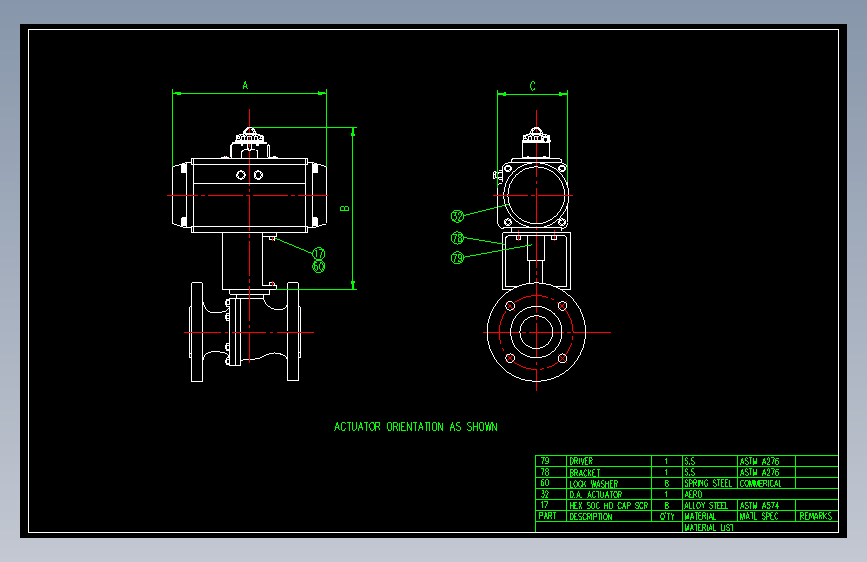Click the DRIVER description cell

coord(609,461)
